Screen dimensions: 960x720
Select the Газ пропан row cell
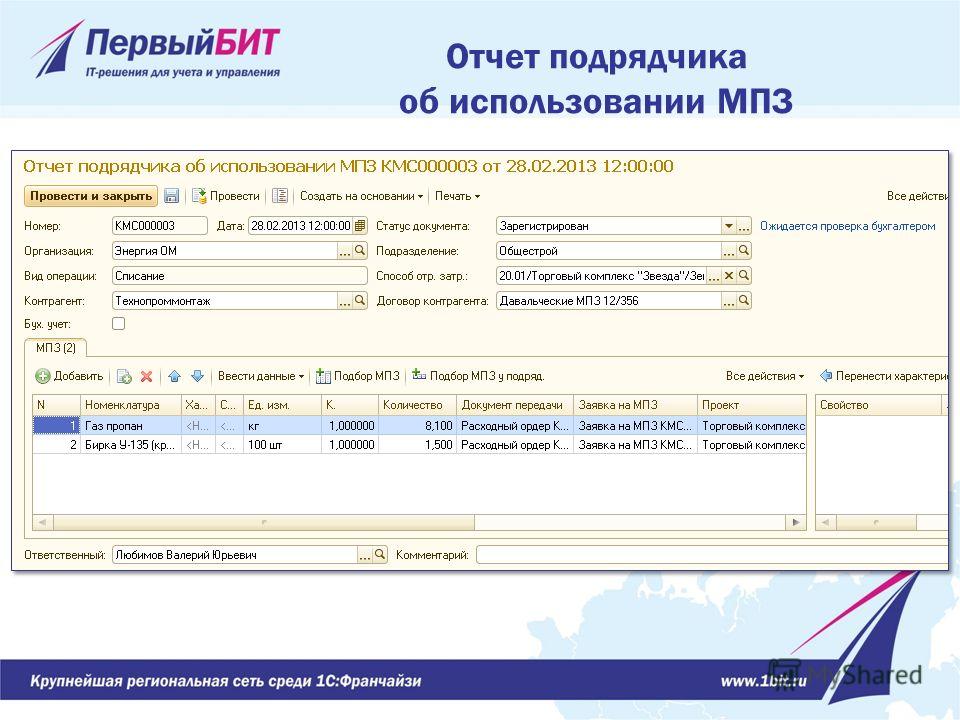point(131,426)
